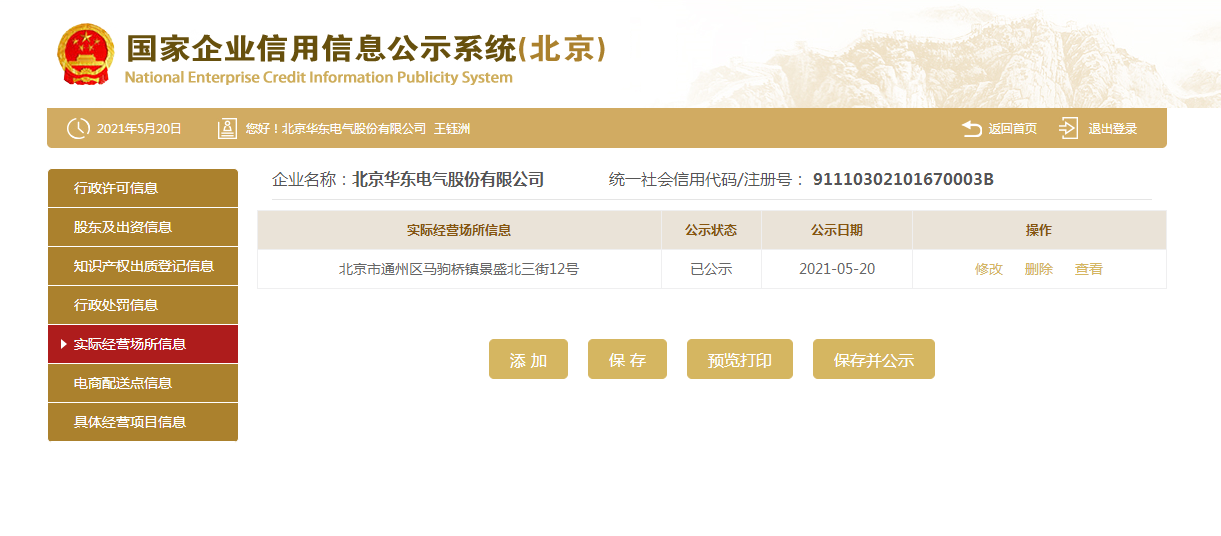Viewport: 1221px width, 536px height.
Task: Go back via 返回首页 link
Action: (1012, 129)
